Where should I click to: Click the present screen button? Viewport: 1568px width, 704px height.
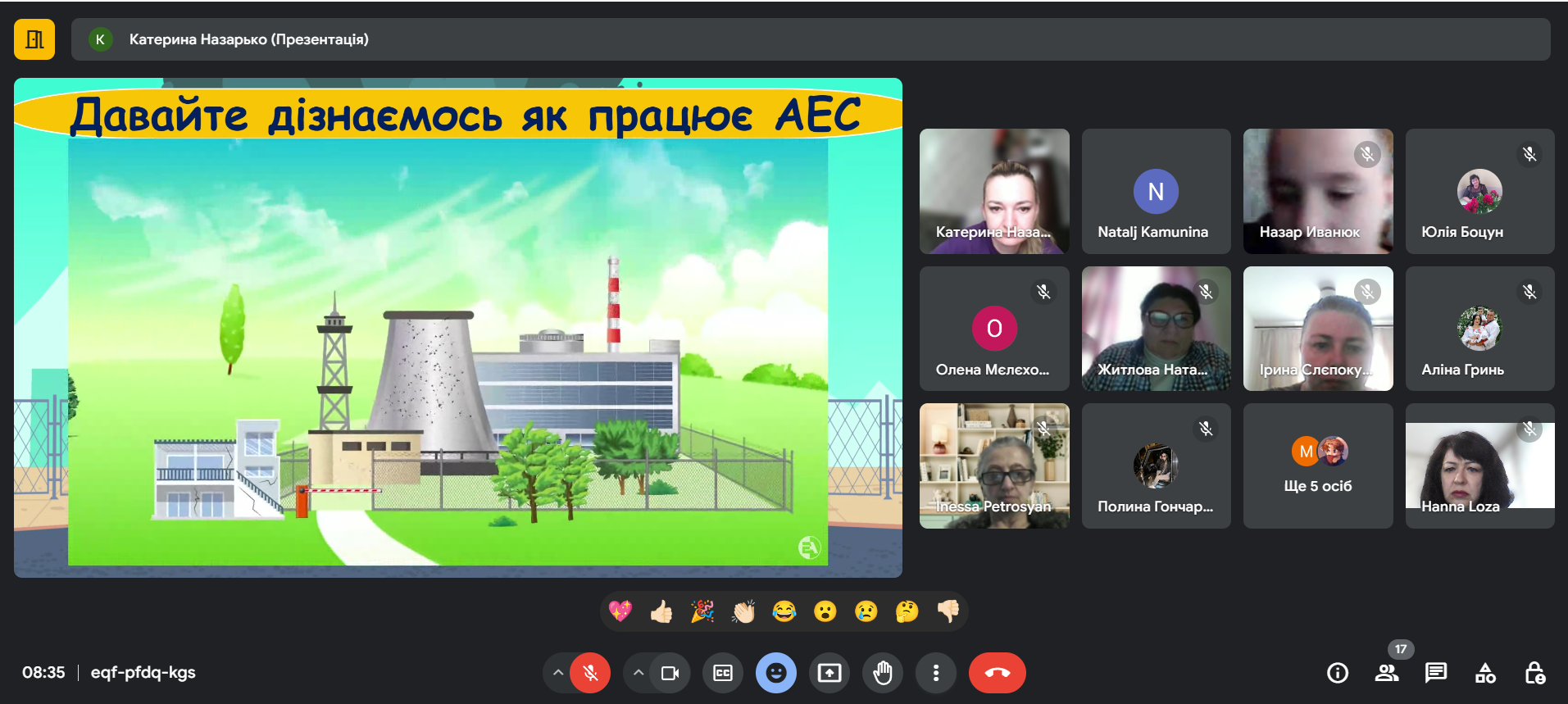click(829, 673)
